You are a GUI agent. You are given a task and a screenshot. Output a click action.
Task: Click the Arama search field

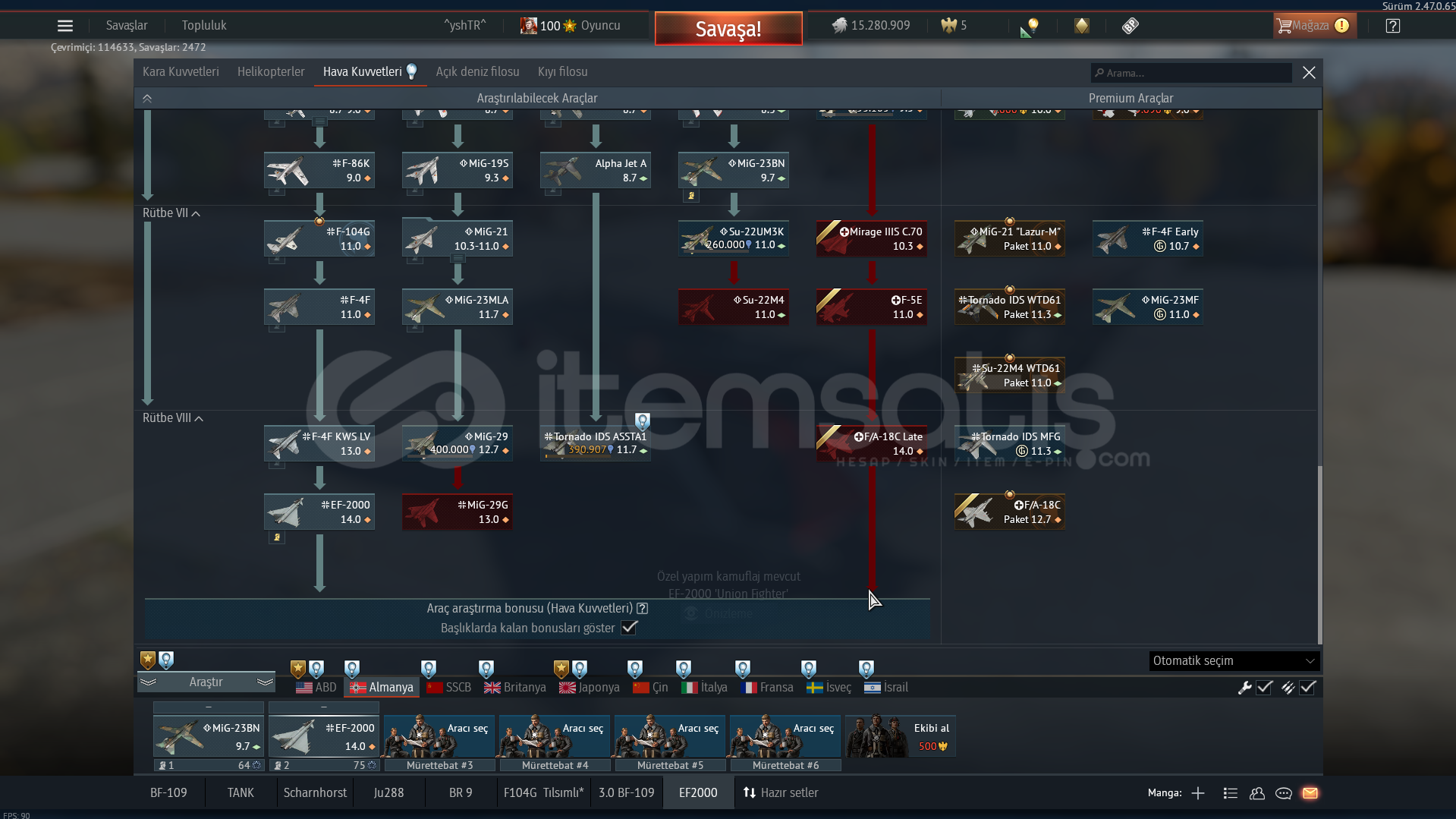[x=1191, y=73]
